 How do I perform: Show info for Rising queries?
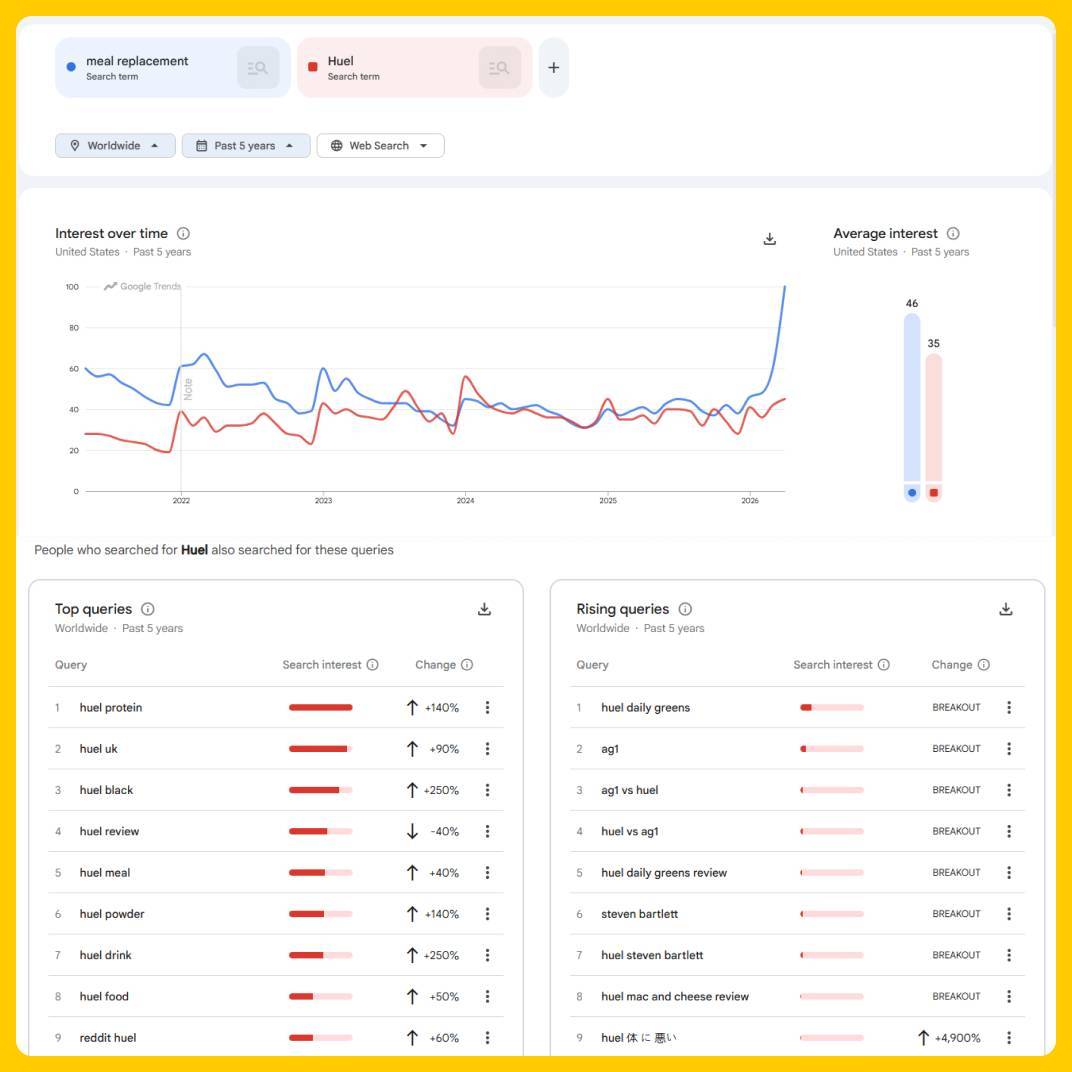tap(685, 609)
